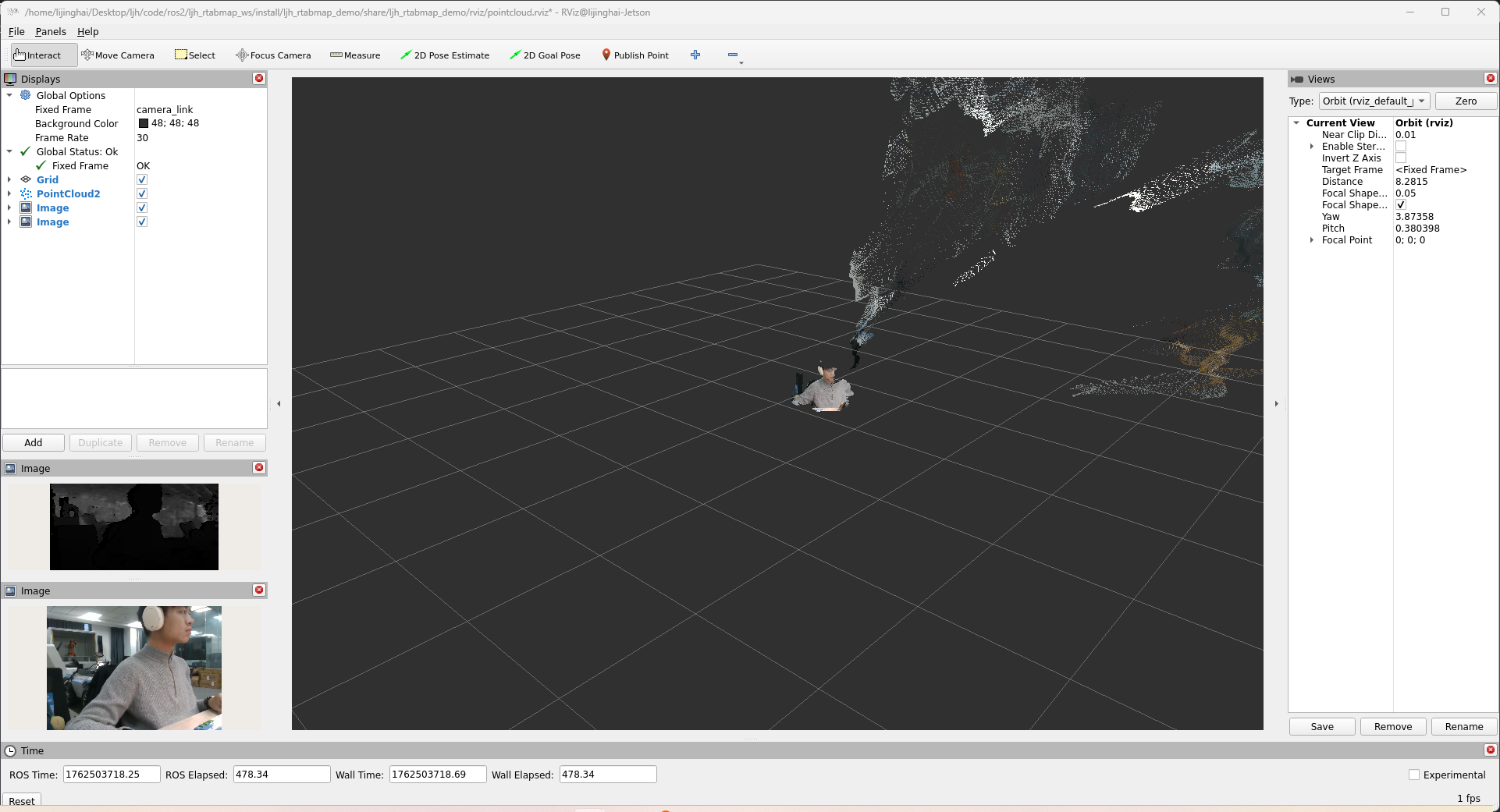Click the Views panel camera icon
This screenshot has height=812, width=1500.
point(1297,79)
